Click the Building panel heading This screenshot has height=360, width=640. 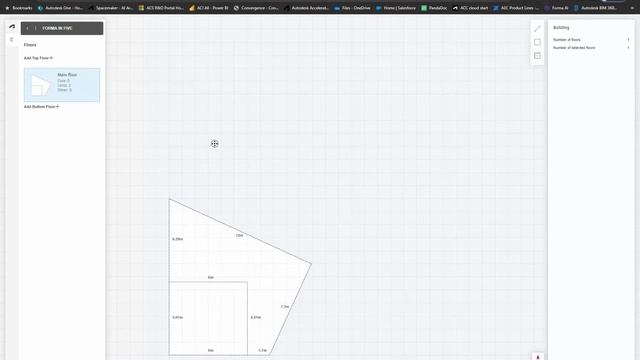(561, 27)
